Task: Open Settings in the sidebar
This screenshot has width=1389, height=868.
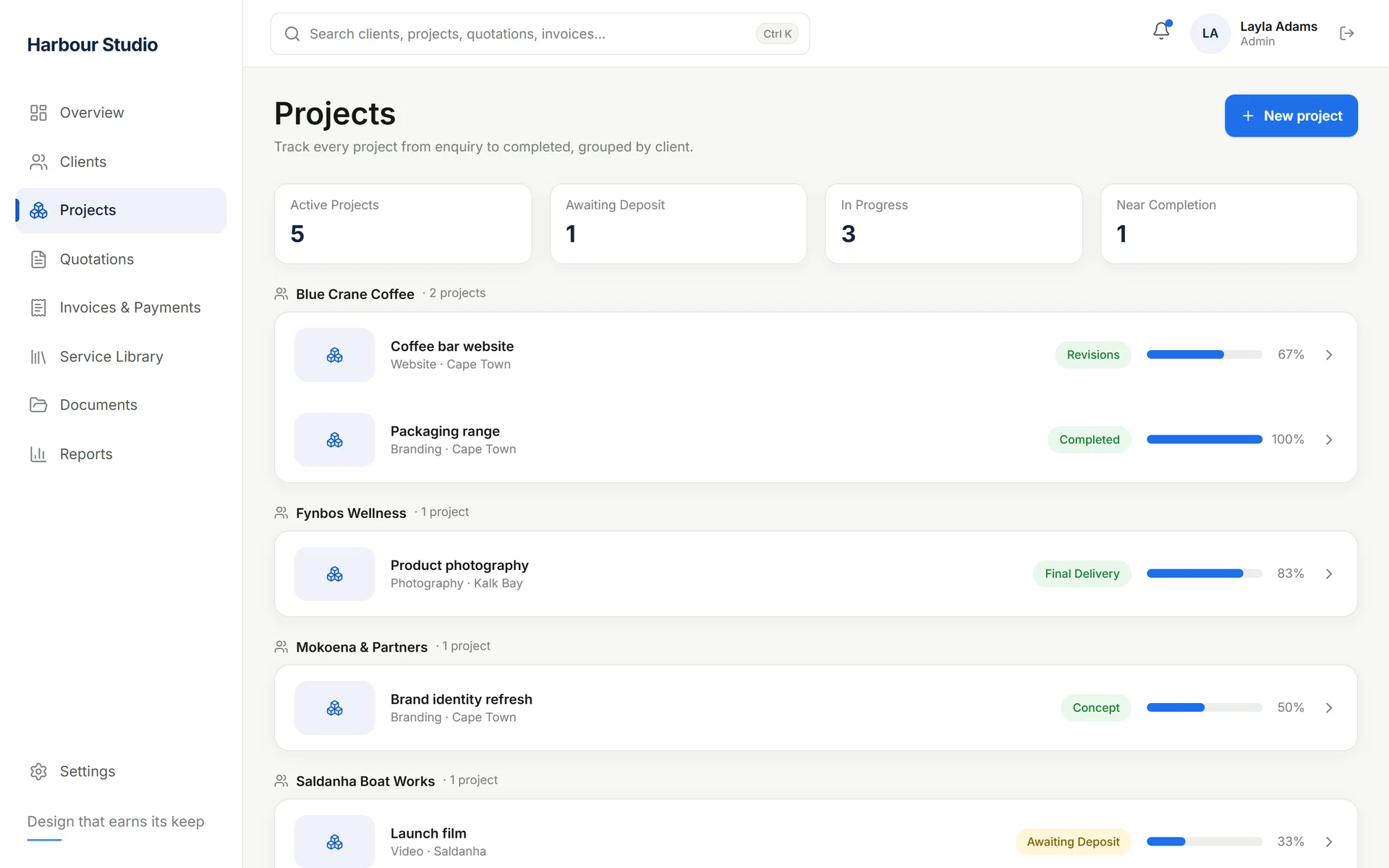Action: [121, 771]
